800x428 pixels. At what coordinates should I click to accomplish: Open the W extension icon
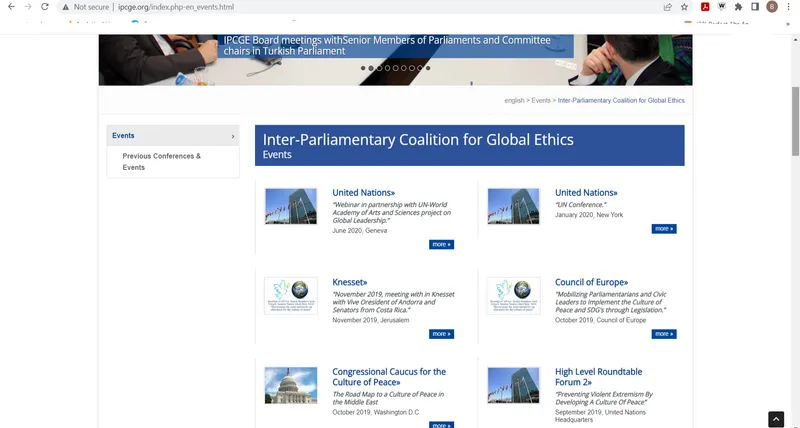click(721, 7)
